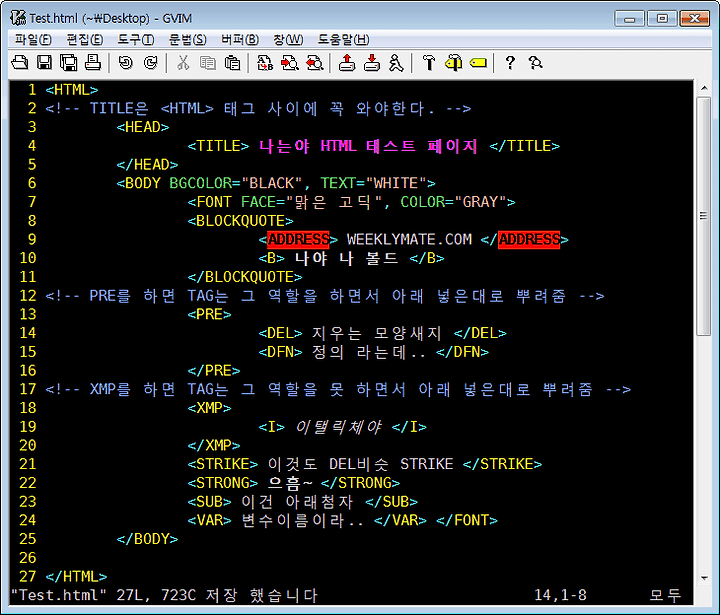
Task: Click closing </BODY> tag on line 25
Action: coord(147,539)
